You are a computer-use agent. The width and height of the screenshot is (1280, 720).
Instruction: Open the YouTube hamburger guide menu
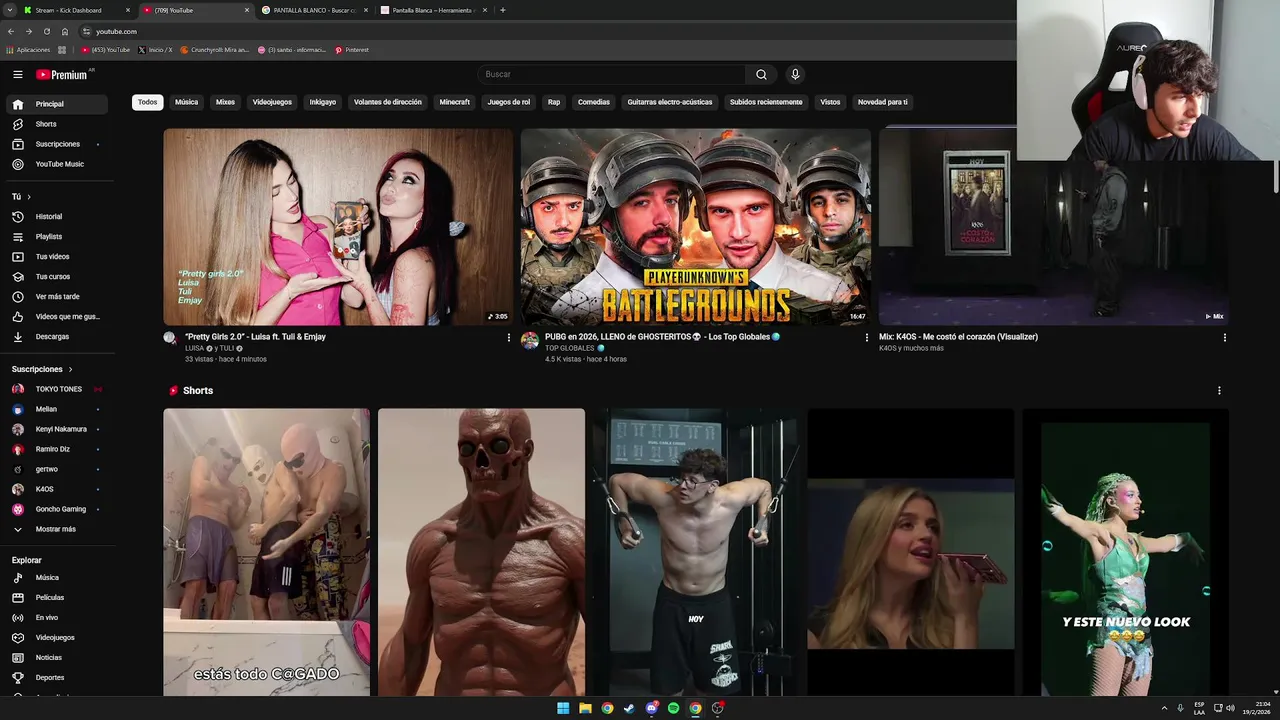pyautogui.click(x=17, y=74)
